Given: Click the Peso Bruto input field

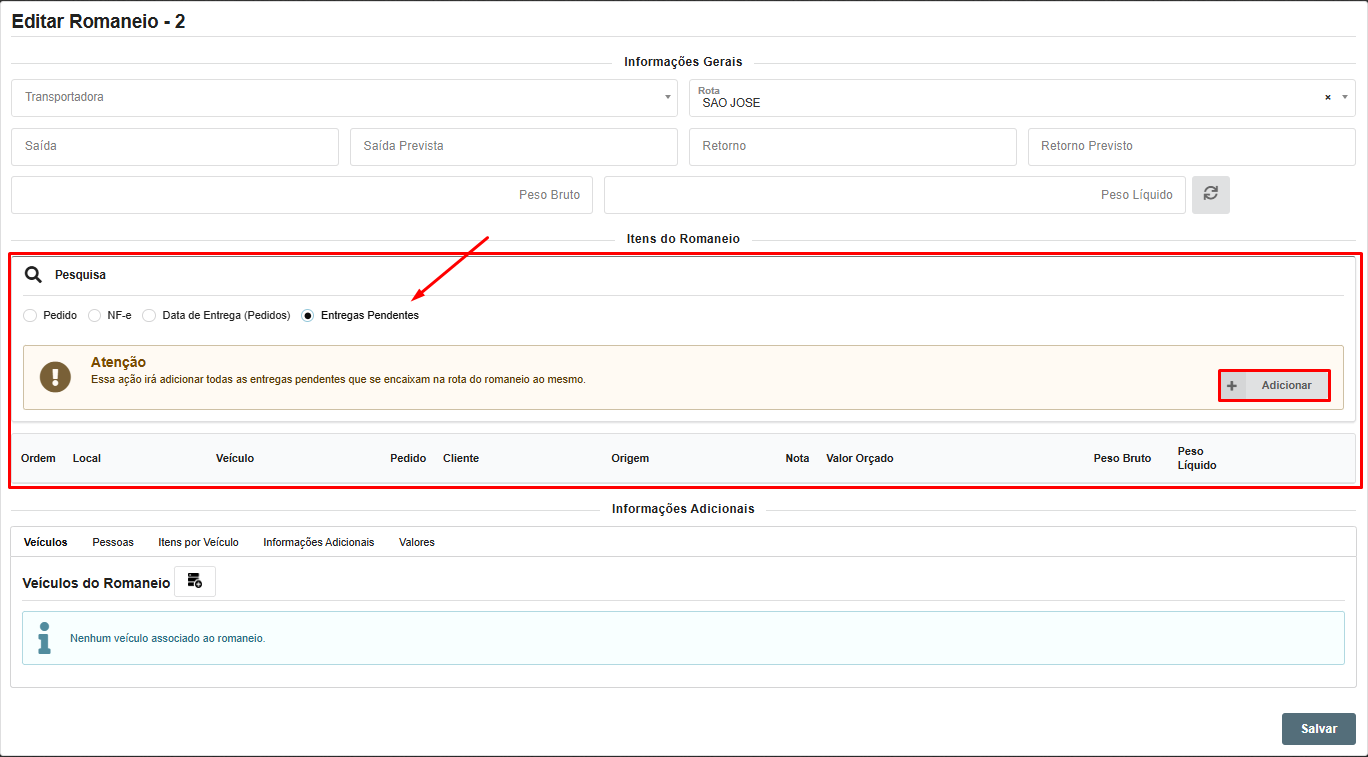Looking at the screenshot, I should point(301,195).
